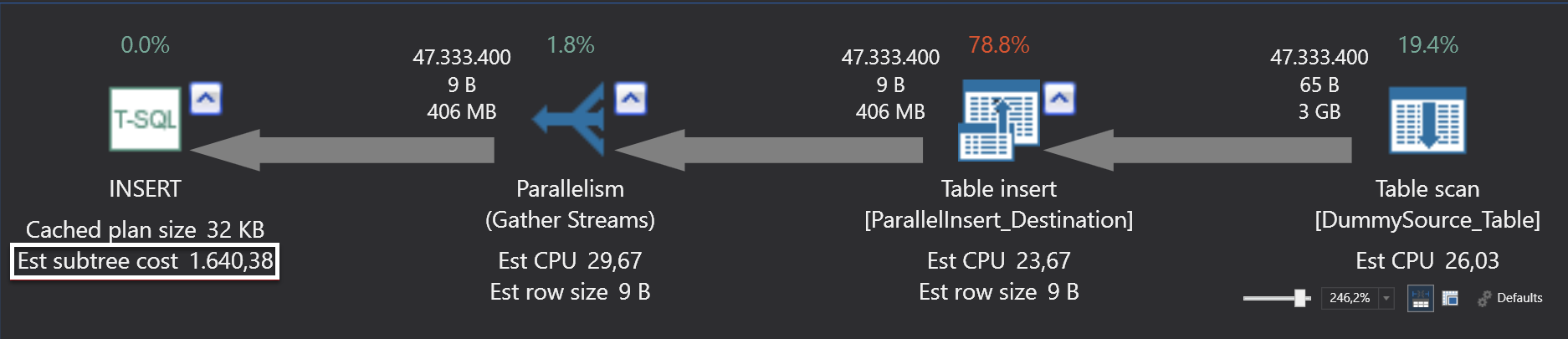Screen dimensions: 1568x339
Task: Select the [DummySource_Table] label
Action: [1427, 220]
